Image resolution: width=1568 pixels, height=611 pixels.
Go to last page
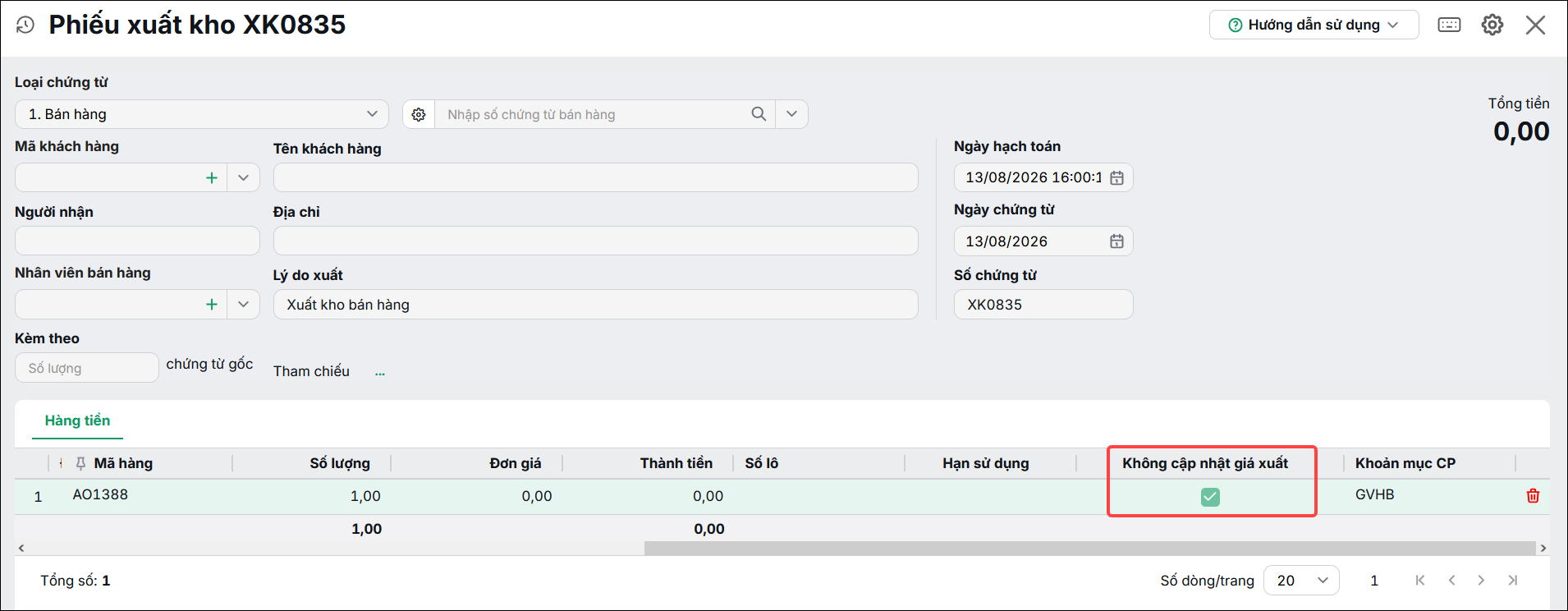click(1512, 581)
